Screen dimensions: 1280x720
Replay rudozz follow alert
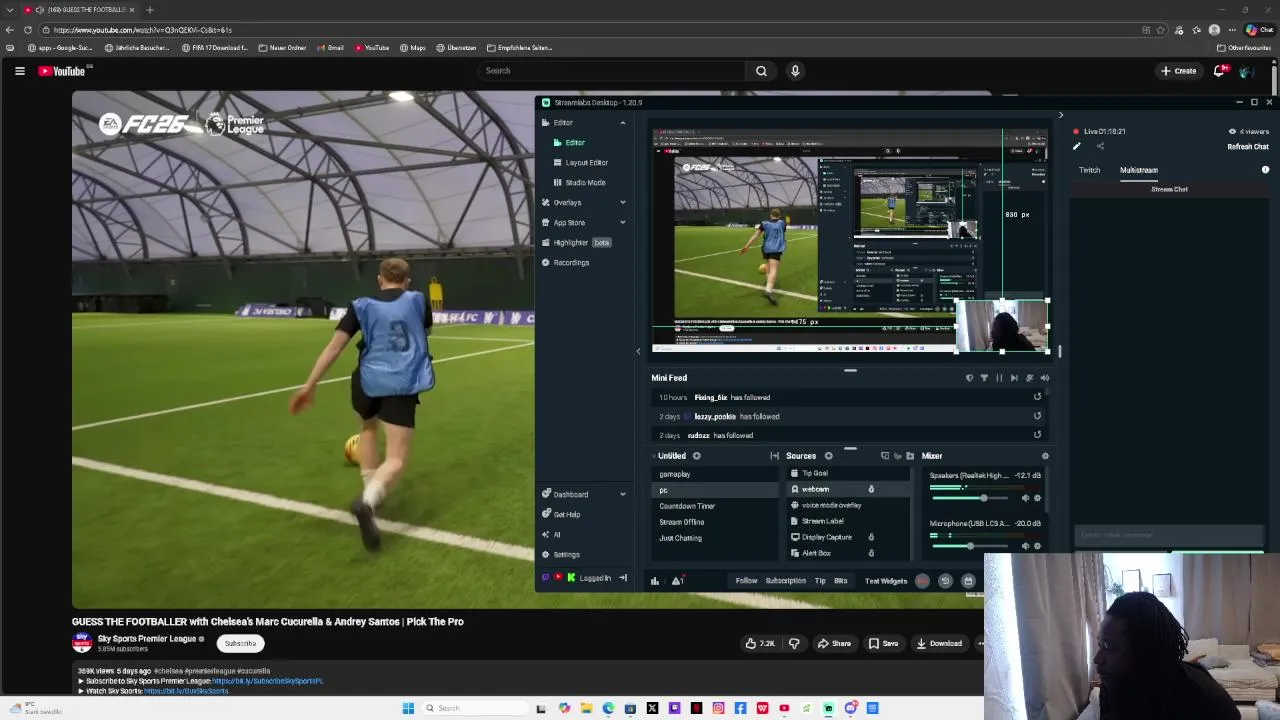tap(1037, 435)
